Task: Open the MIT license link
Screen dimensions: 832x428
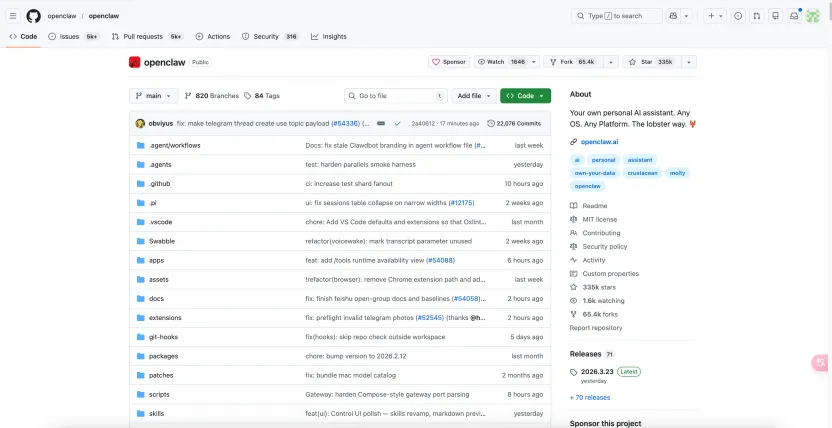Action: (593, 219)
